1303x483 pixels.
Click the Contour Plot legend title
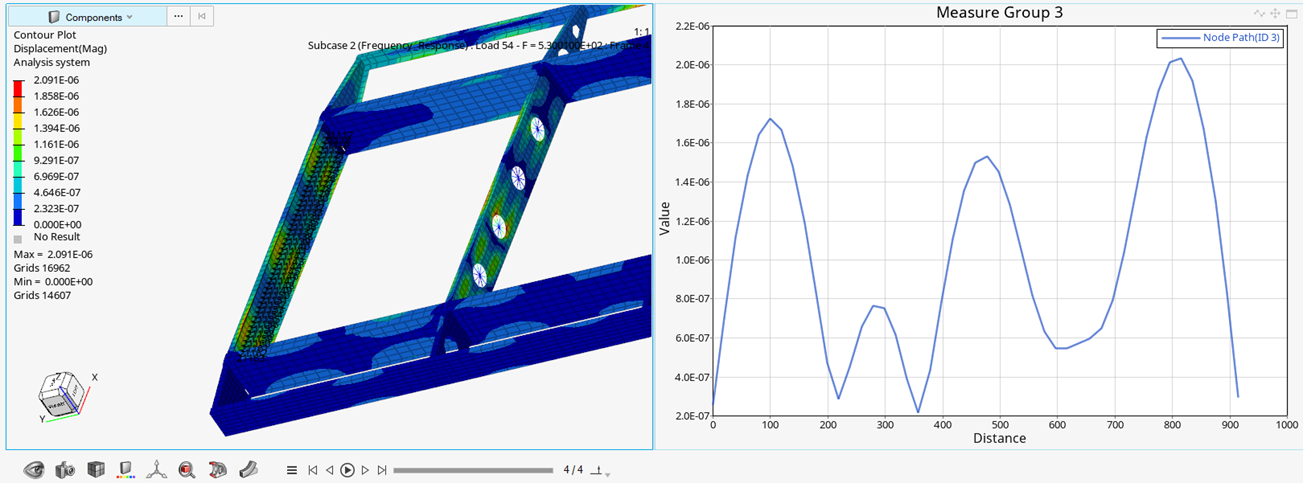click(x=45, y=34)
